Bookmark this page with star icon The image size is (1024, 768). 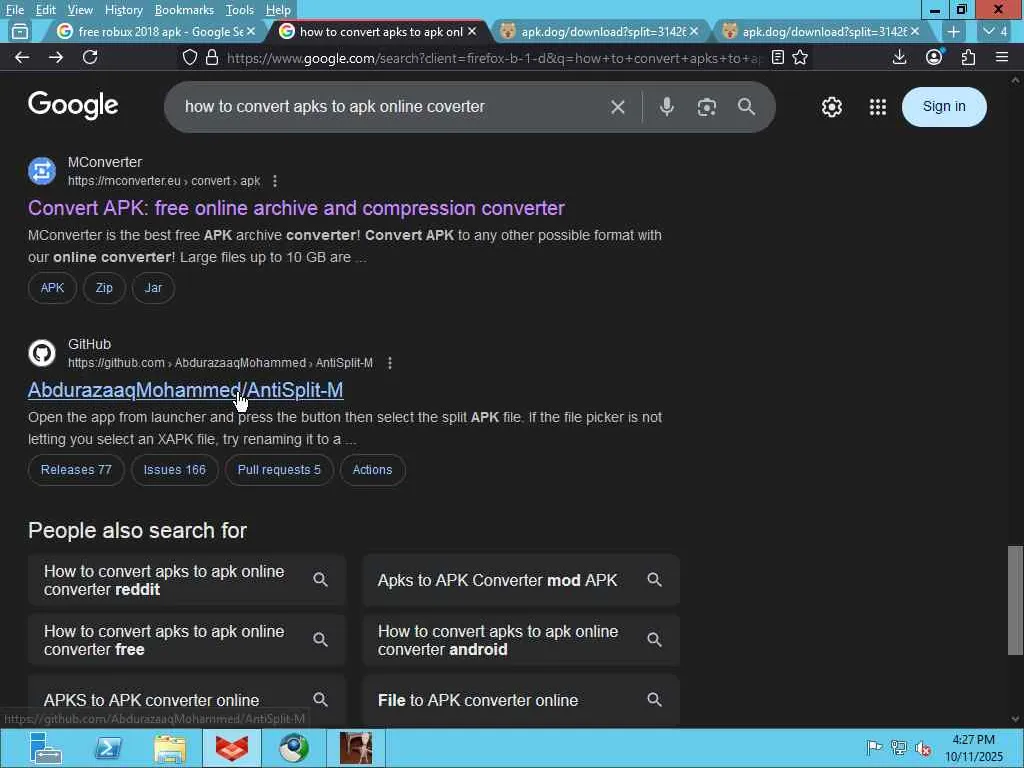click(800, 57)
